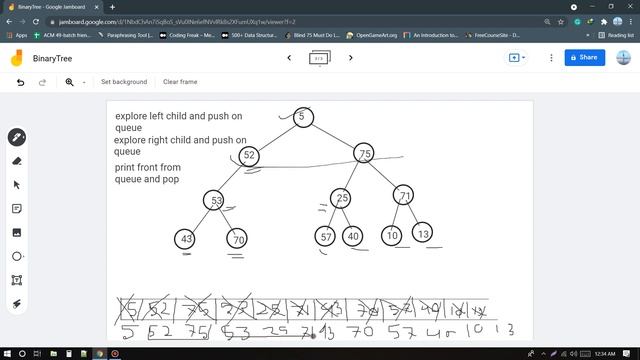The width and height of the screenshot is (640, 360).
Task: Open Cortana search circle in taskbar
Action: click(22, 353)
